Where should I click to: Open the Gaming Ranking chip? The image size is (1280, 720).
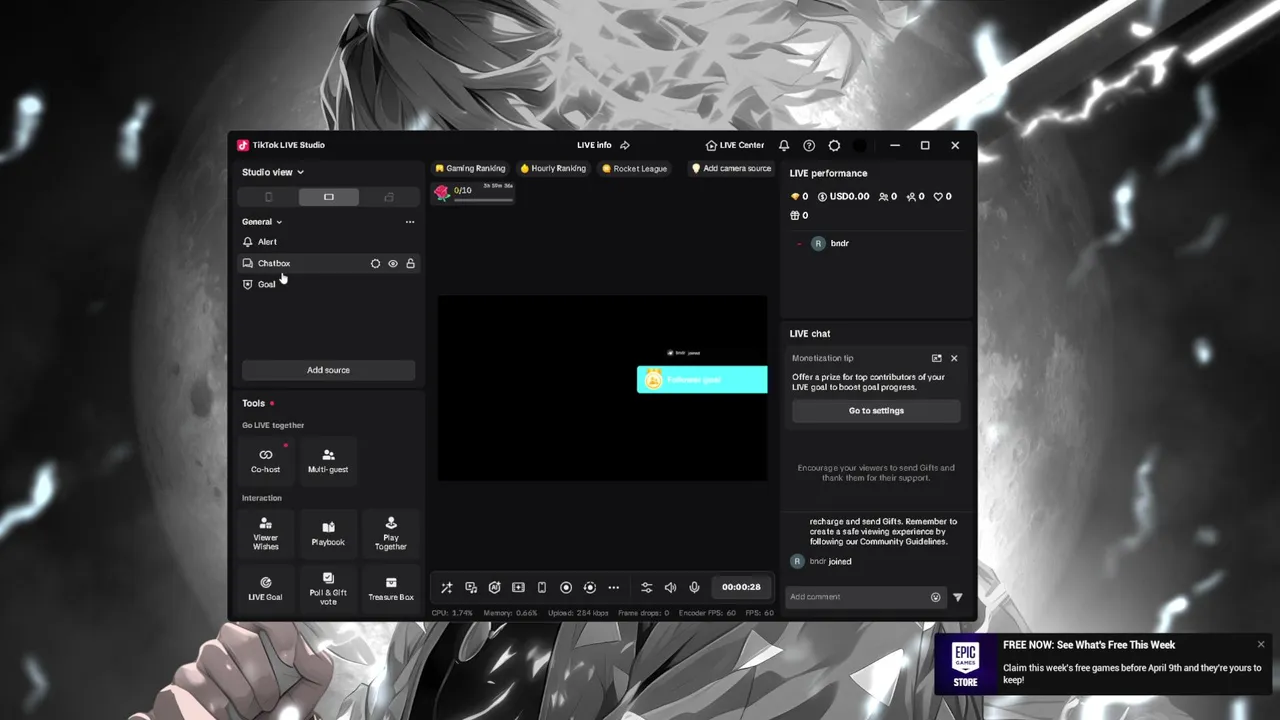(470, 169)
